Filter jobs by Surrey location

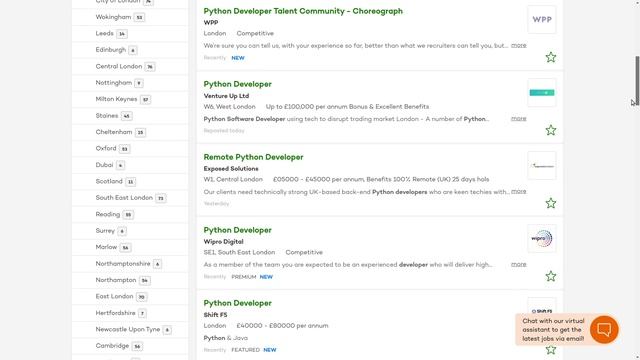point(105,231)
